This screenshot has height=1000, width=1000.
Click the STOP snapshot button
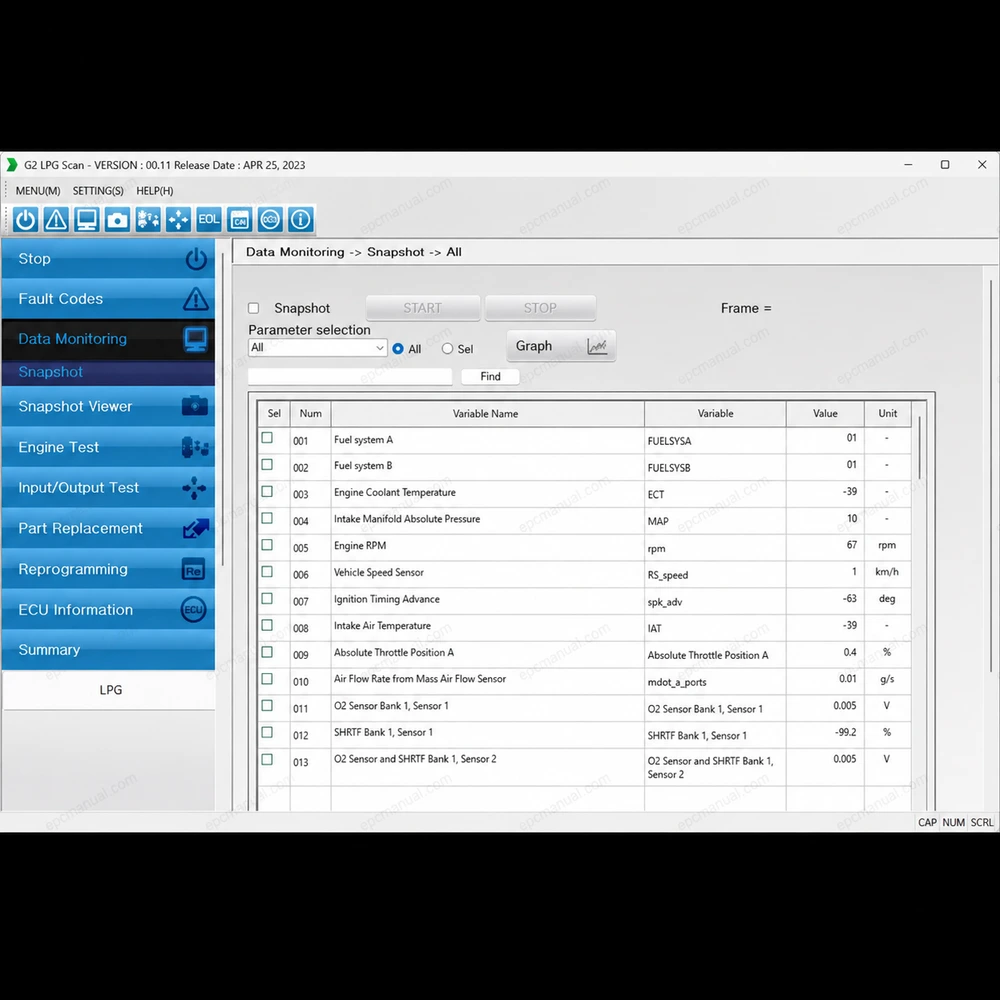point(540,309)
